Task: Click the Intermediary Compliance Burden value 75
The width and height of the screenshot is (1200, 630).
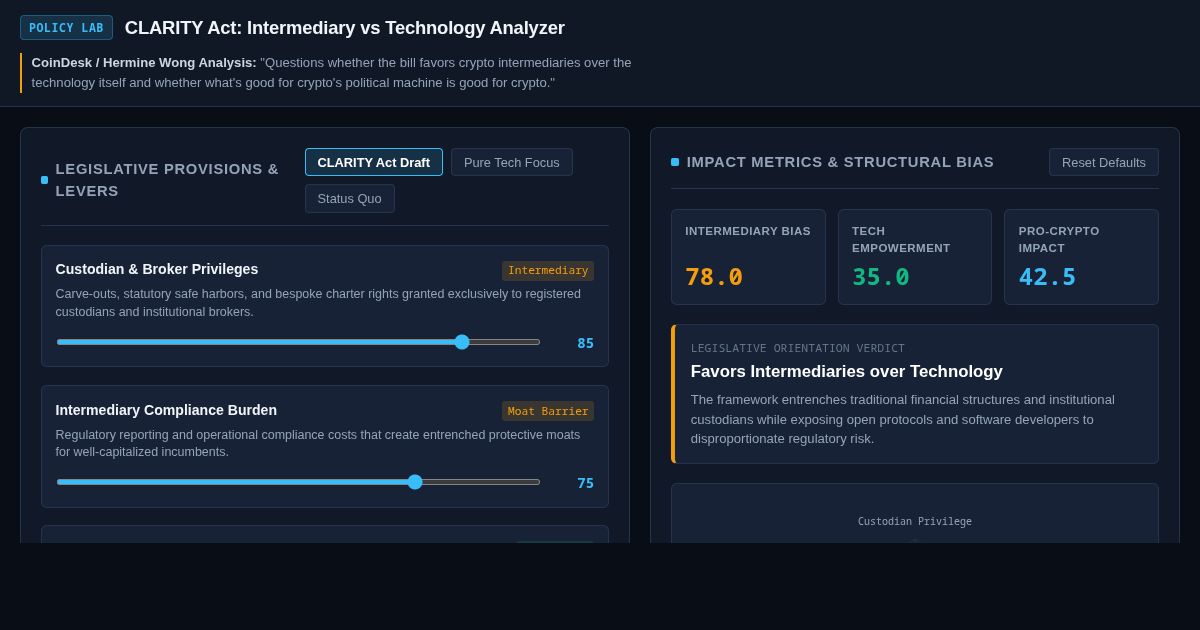Action: pos(585,483)
